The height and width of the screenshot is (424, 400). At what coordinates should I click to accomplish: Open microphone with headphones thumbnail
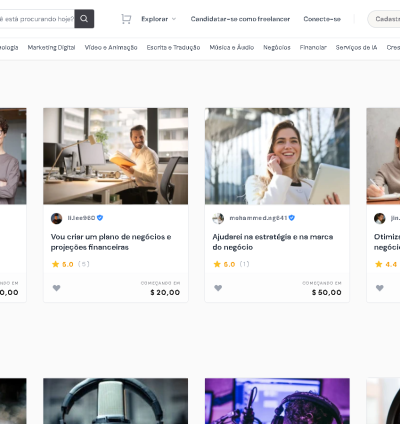tap(116, 401)
